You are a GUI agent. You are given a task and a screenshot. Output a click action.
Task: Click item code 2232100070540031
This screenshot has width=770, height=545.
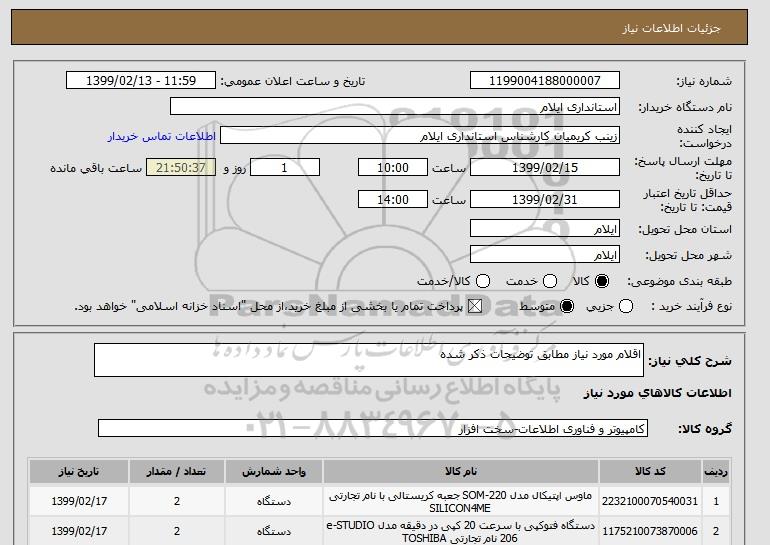(x=650, y=501)
